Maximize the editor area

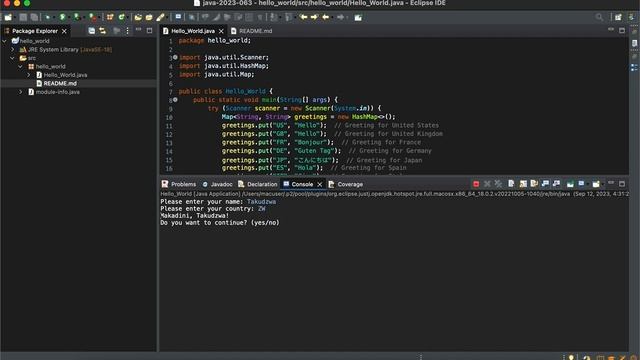tap(622, 31)
